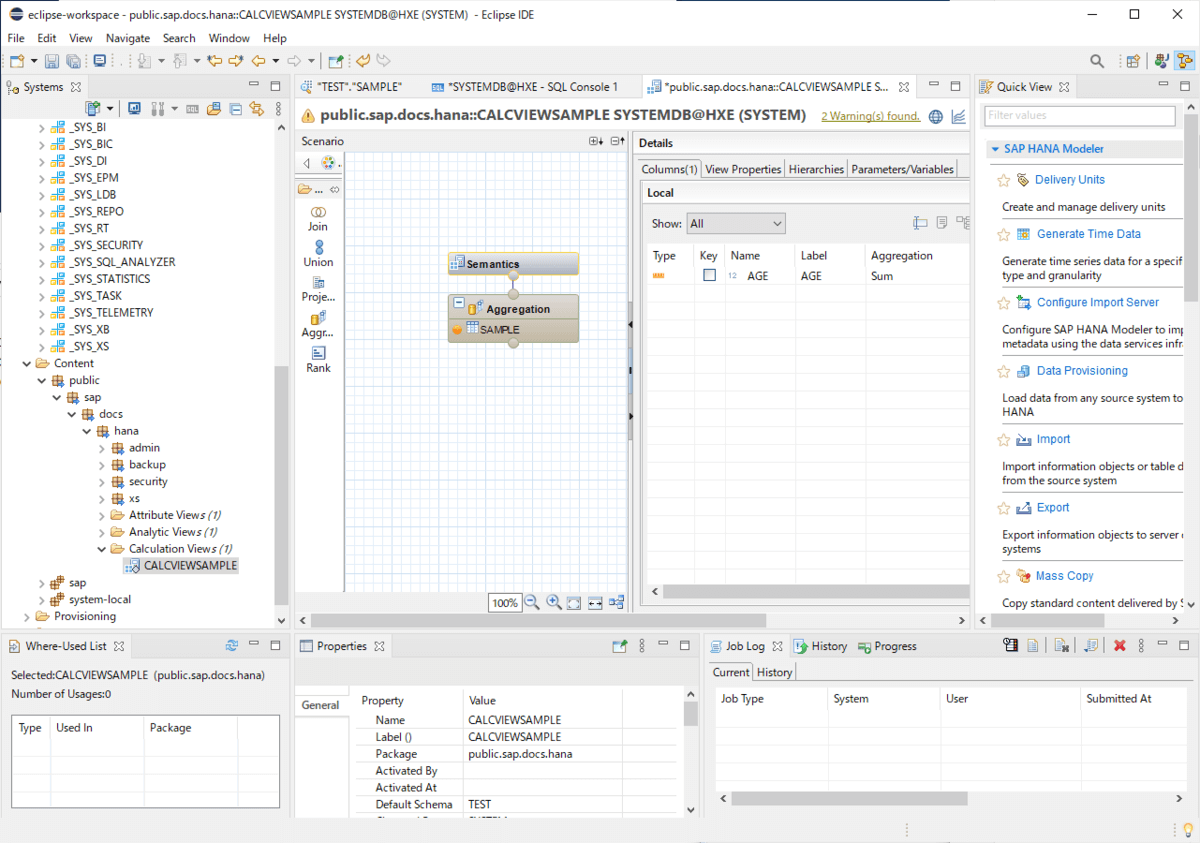The width and height of the screenshot is (1200, 843).
Task: Open the Generate Time Data link
Action: (1088, 234)
